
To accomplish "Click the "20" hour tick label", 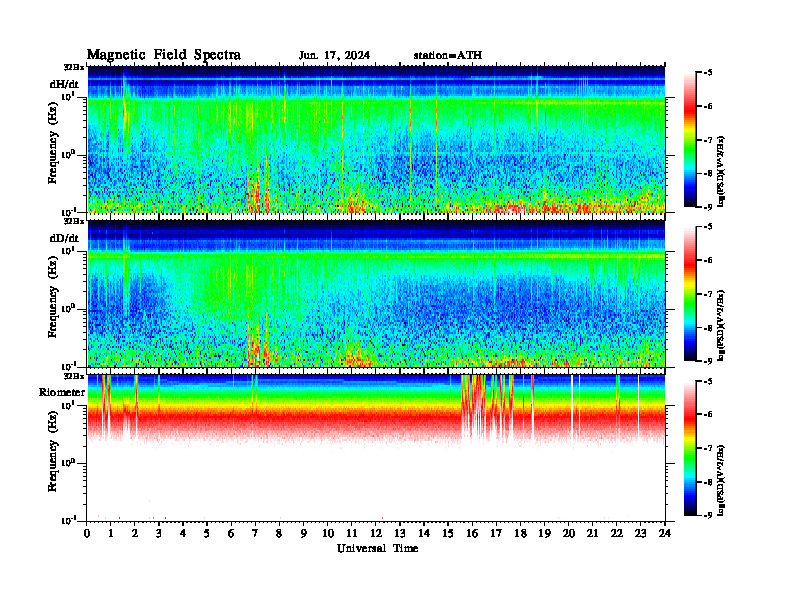I will click(568, 534).
